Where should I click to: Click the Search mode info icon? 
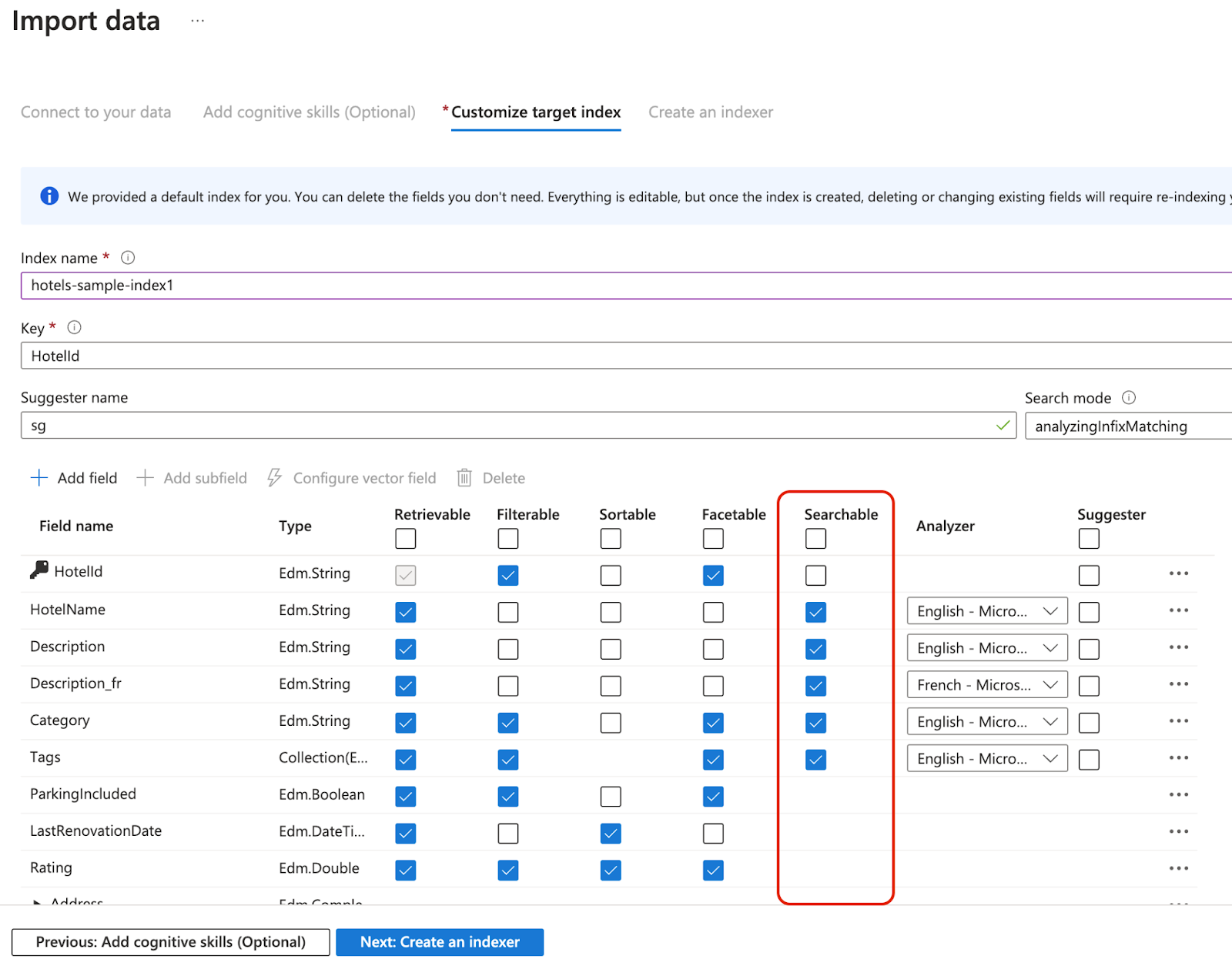click(1129, 398)
